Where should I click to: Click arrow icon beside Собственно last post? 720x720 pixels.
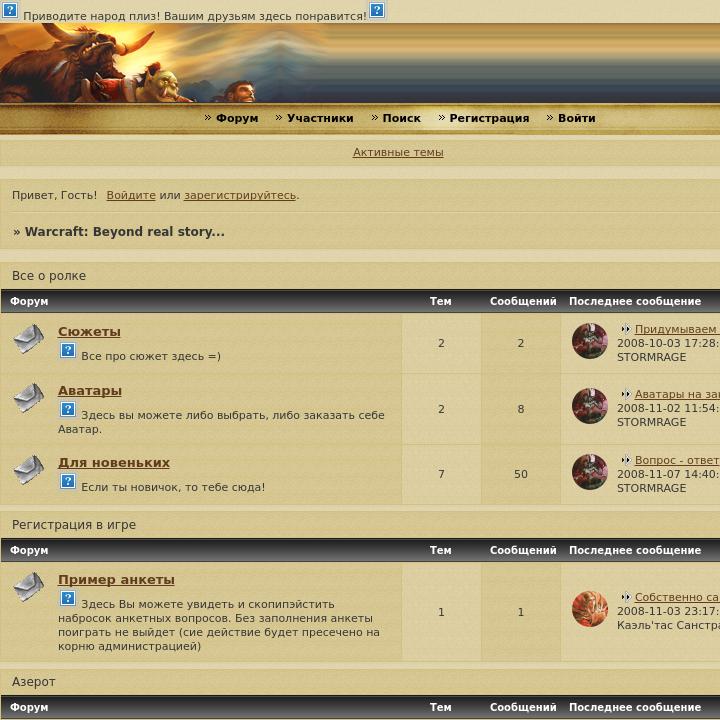click(625, 597)
